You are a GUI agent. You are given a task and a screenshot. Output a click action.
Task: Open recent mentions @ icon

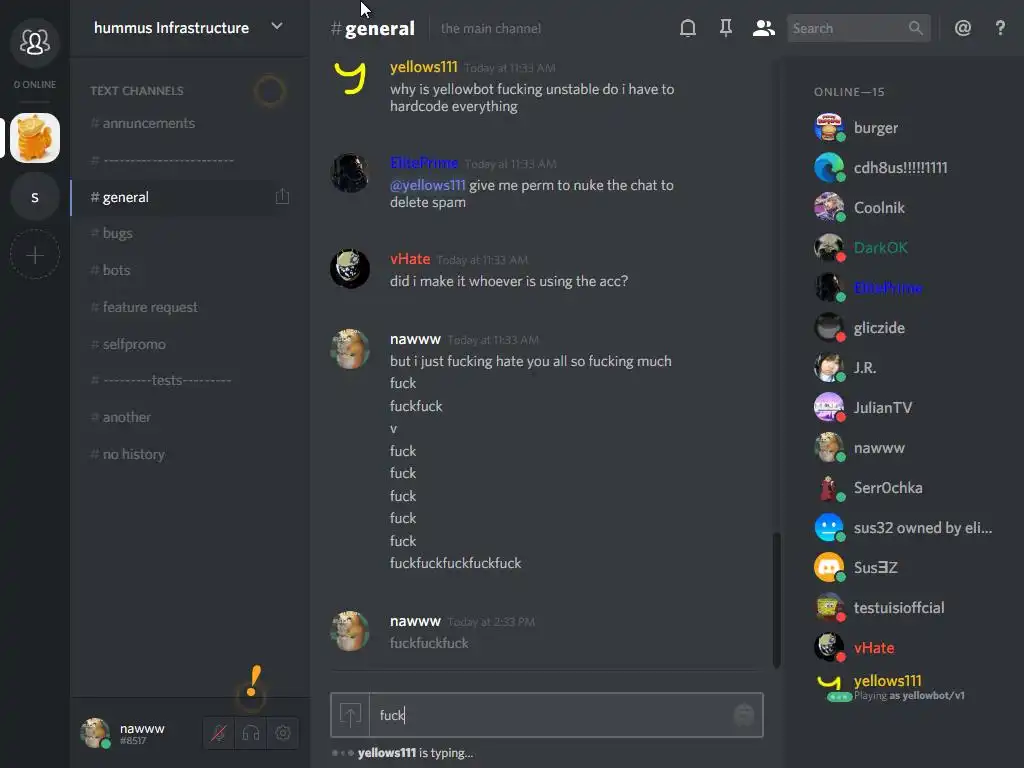963,28
